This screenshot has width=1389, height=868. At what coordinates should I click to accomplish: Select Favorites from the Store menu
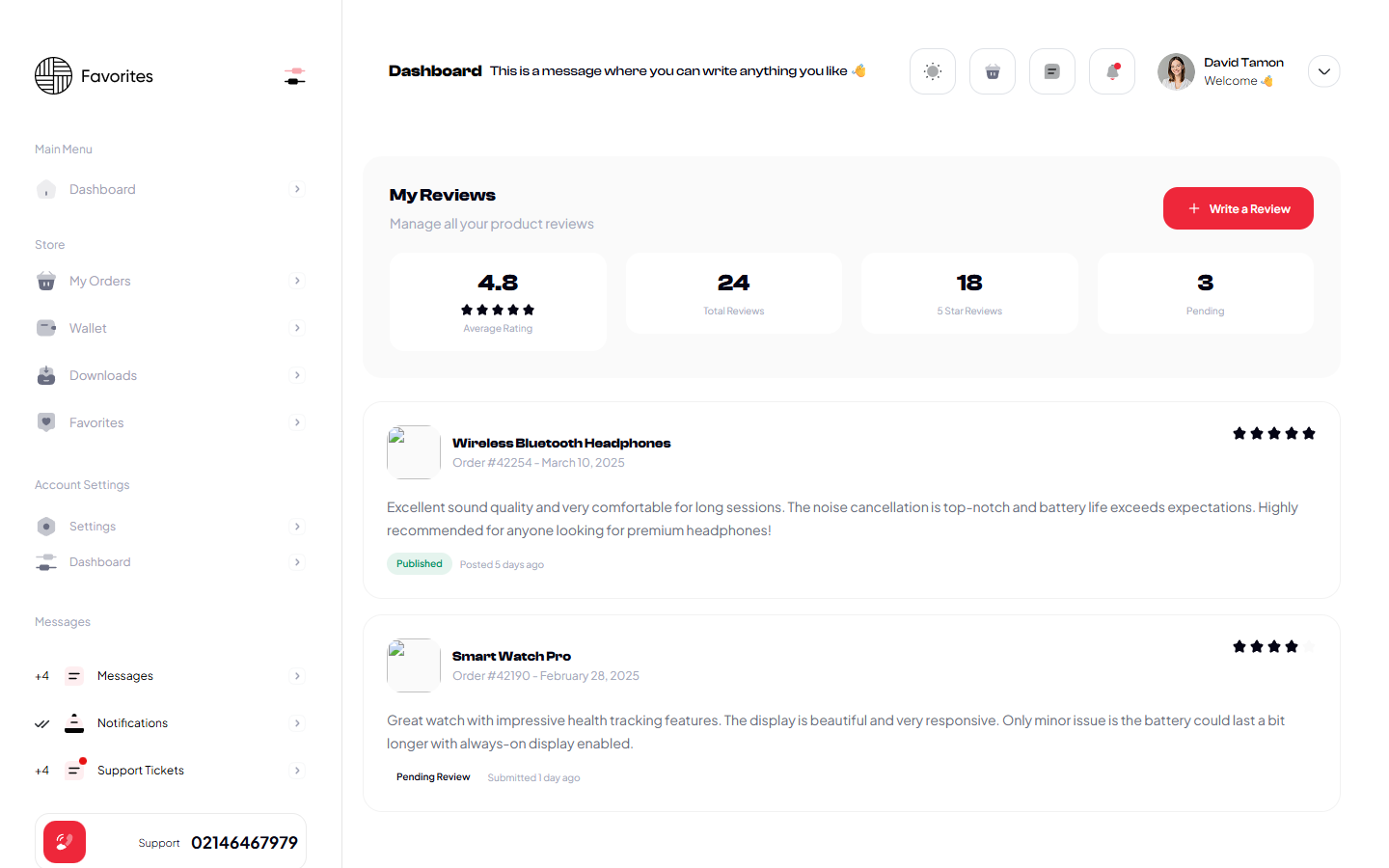[x=96, y=422]
